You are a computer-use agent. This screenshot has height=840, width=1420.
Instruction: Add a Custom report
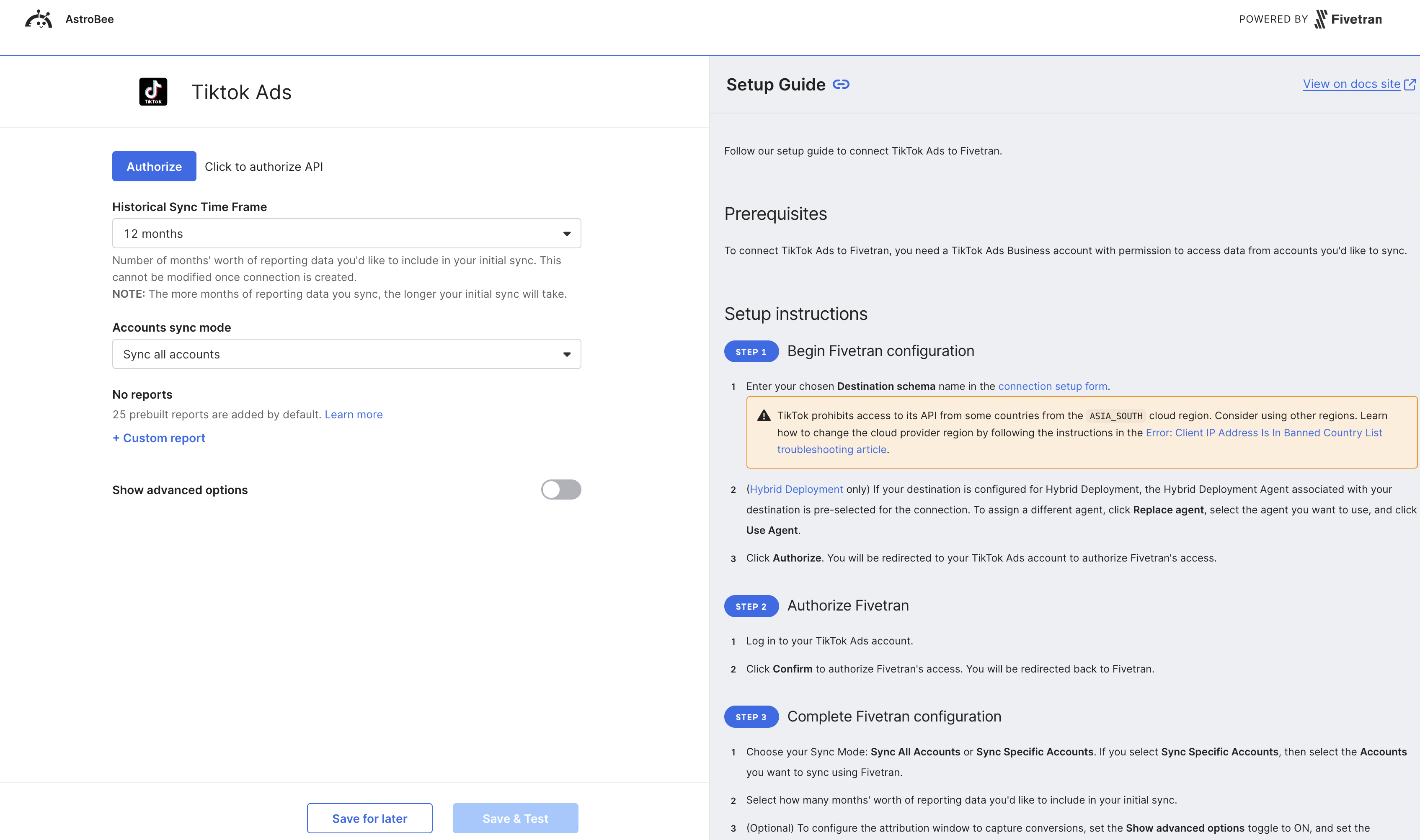(158, 438)
